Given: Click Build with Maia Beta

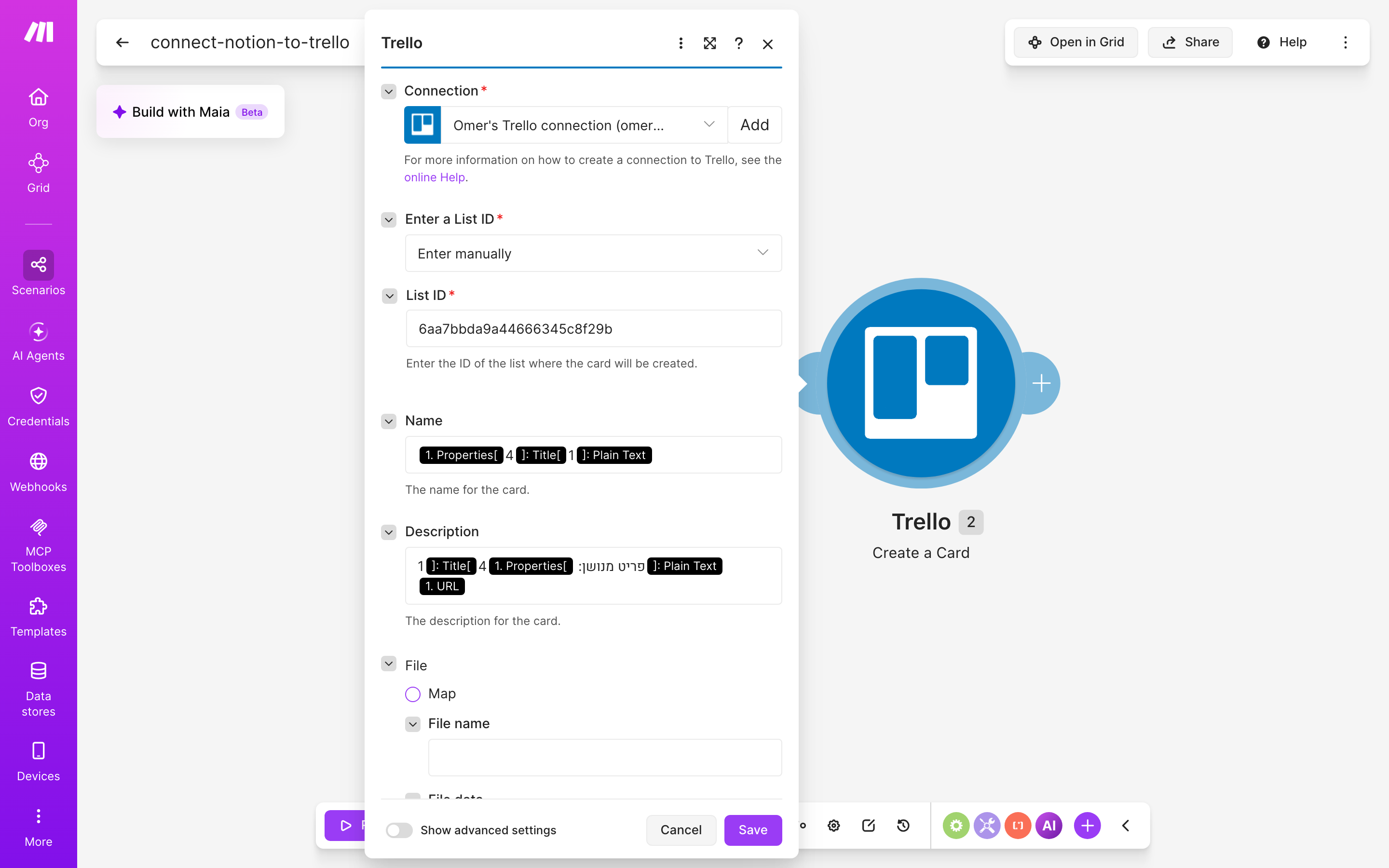Looking at the screenshot, I should coord(190,111).
